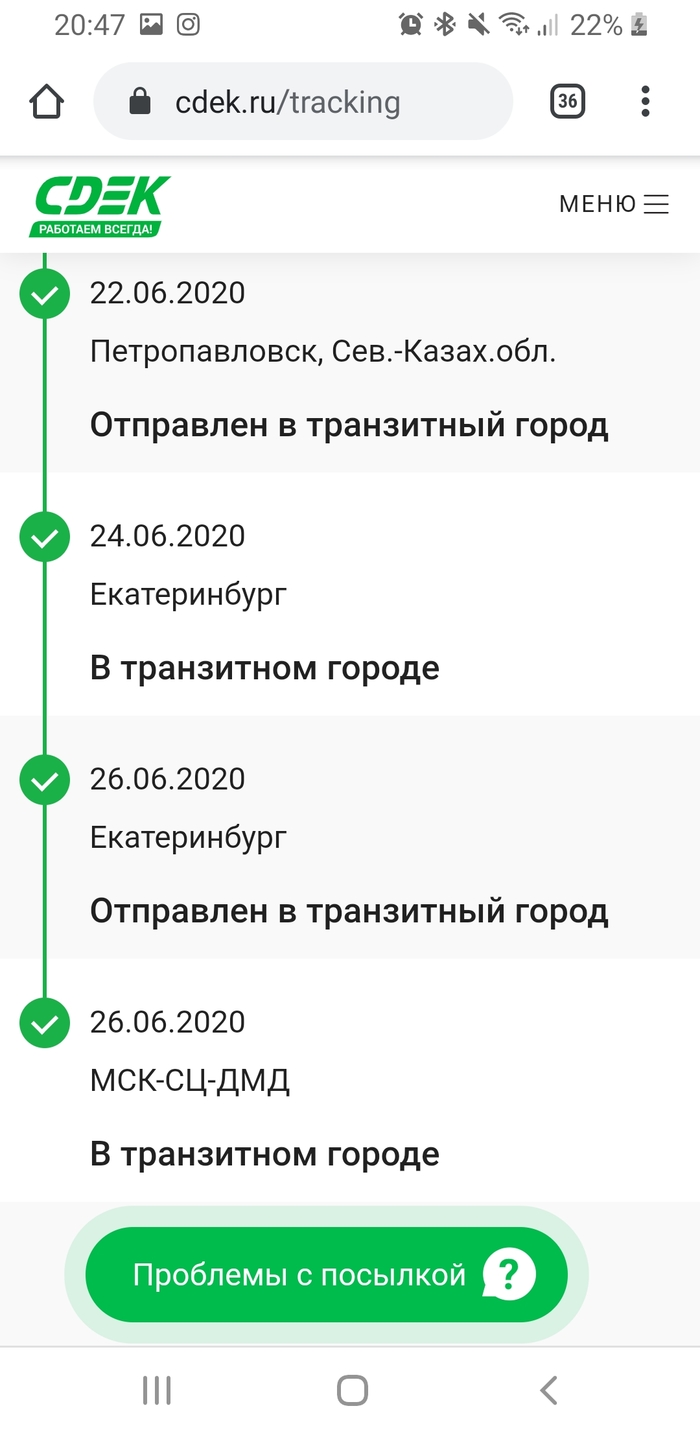This screenshot has width=700, height=1439.
Task: Select the Петропавловск, Сев.-Казах.обл. location text
Action: [x=322, y=352]
